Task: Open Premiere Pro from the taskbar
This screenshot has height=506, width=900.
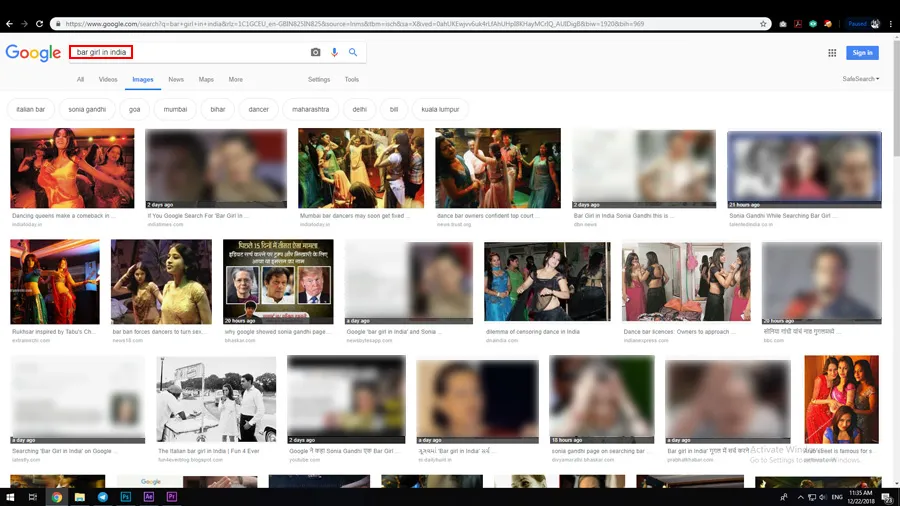Action: 171,497
